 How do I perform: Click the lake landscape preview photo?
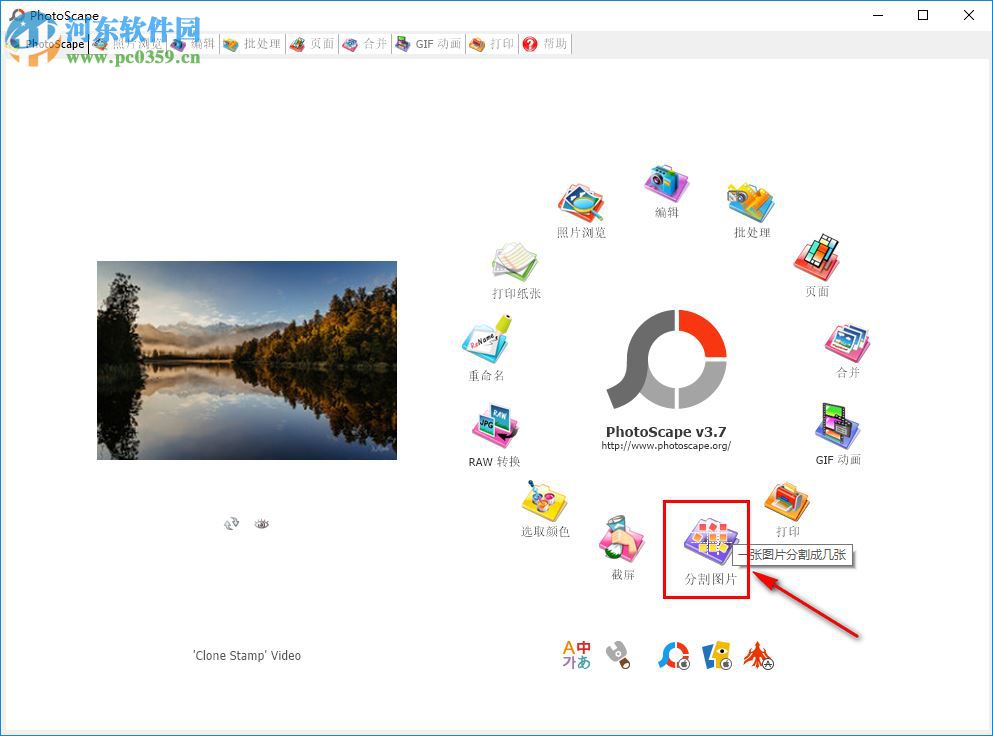point(247,360)
